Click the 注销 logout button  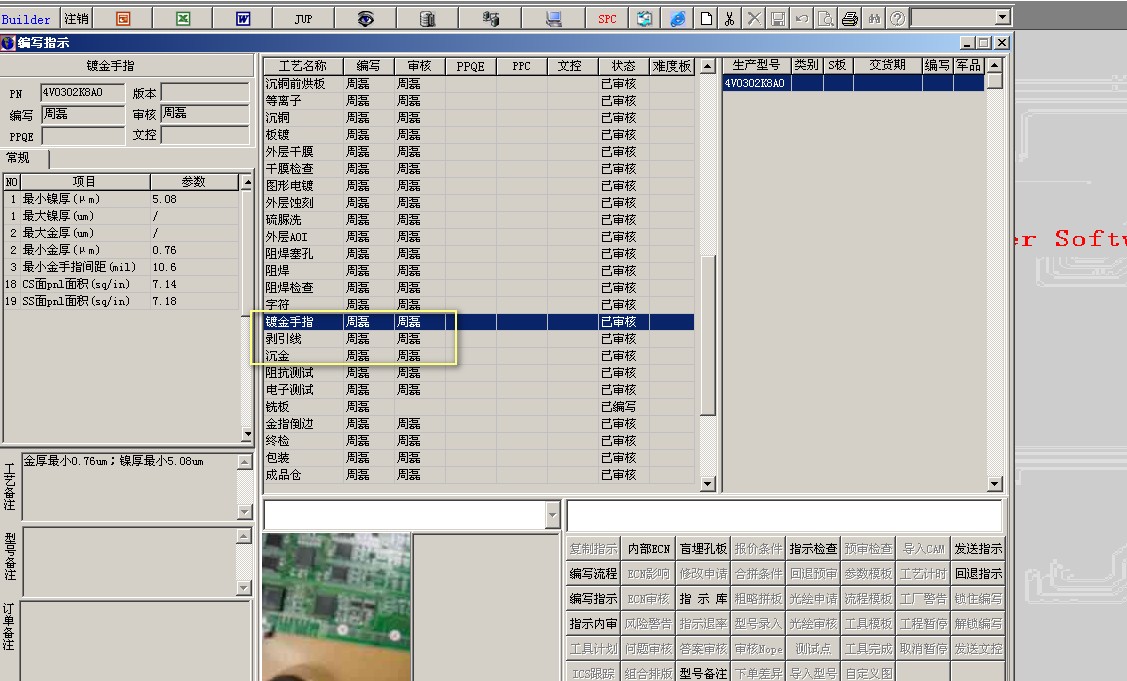(x=75, y=19)
